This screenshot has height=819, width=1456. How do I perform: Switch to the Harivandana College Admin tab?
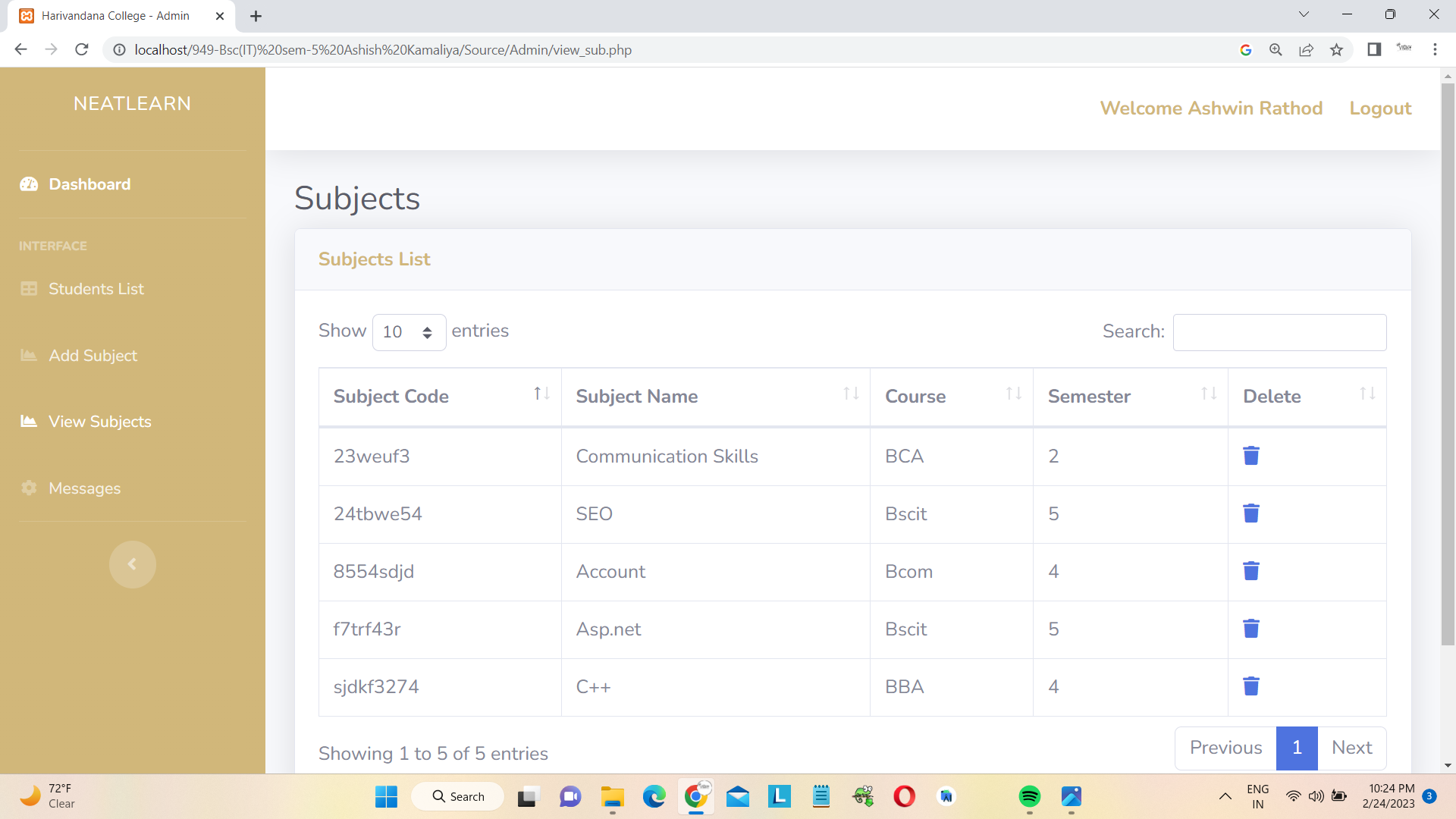click(x=115, y=15)
